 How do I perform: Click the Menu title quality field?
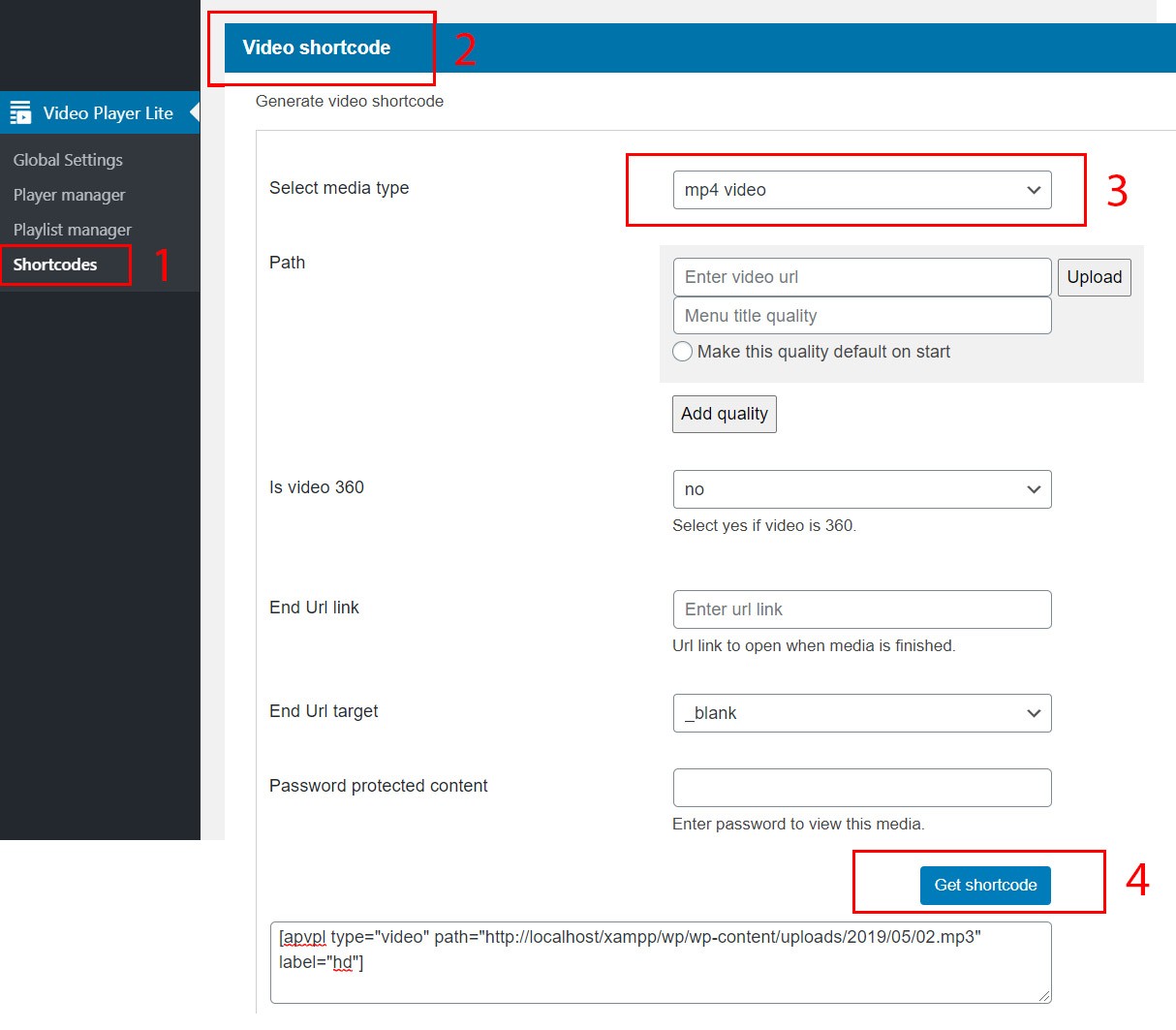coord(861,316)
